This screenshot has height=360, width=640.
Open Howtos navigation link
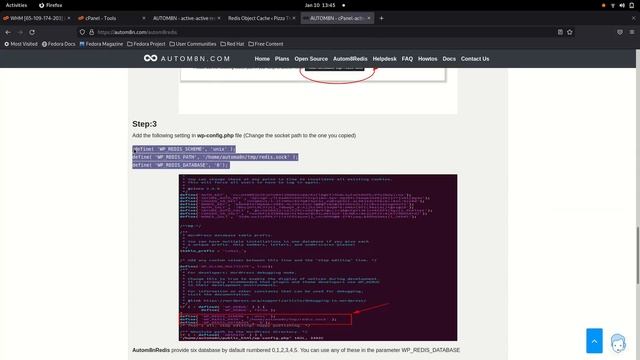click(x=427, y=59)
